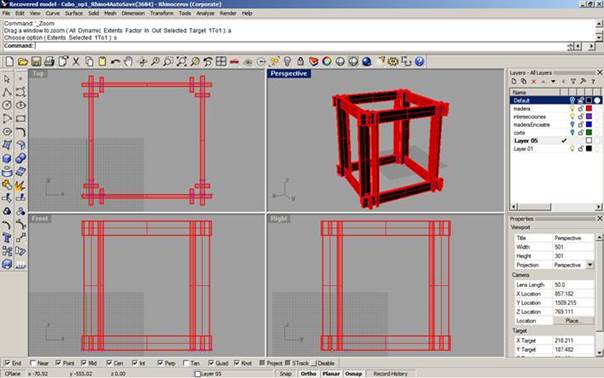Select the Pan hand tool

tap(128, 62)
